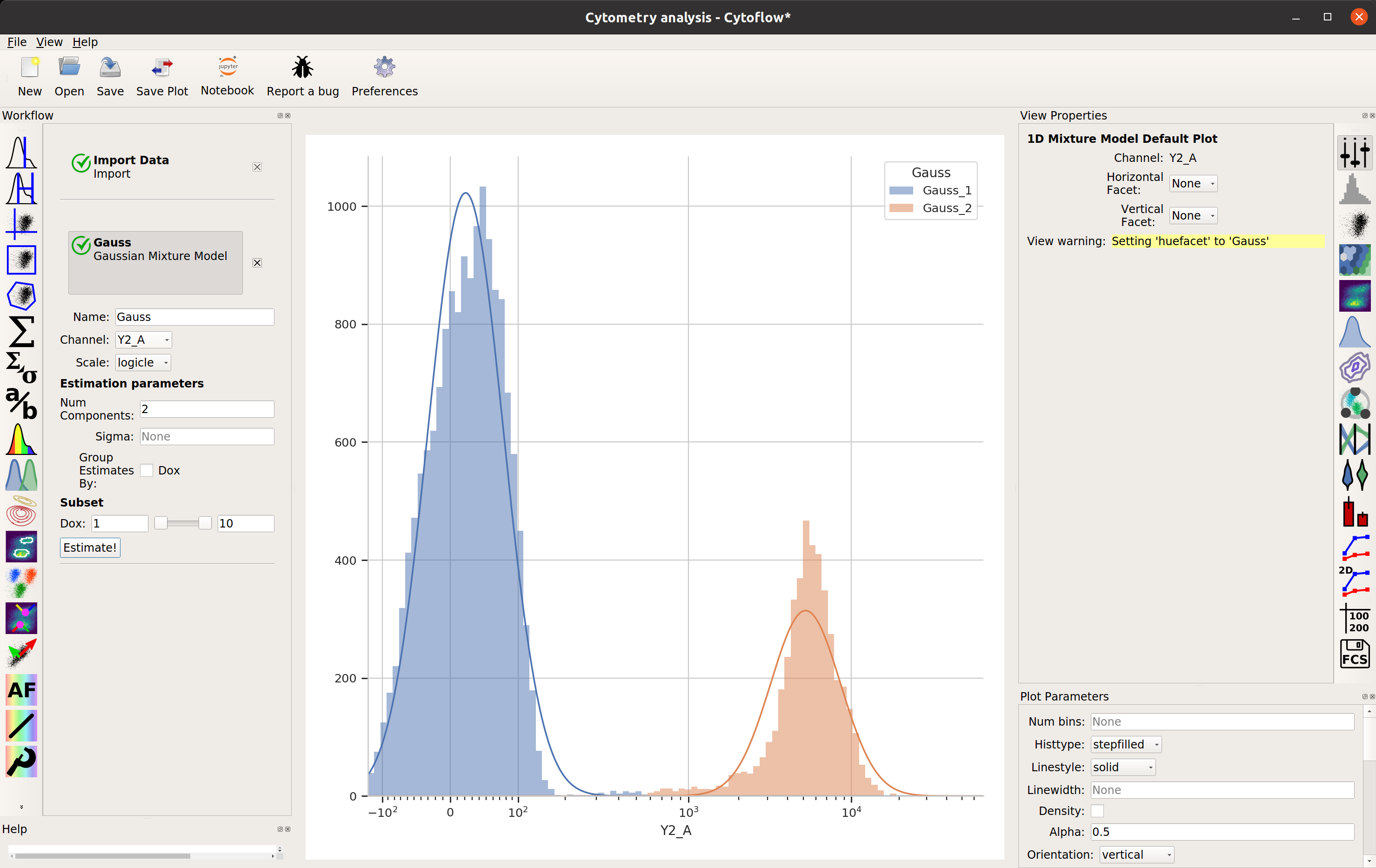Select the Import Data workflow item
This screenshot has height=868, width=1376.
(155, 167)
